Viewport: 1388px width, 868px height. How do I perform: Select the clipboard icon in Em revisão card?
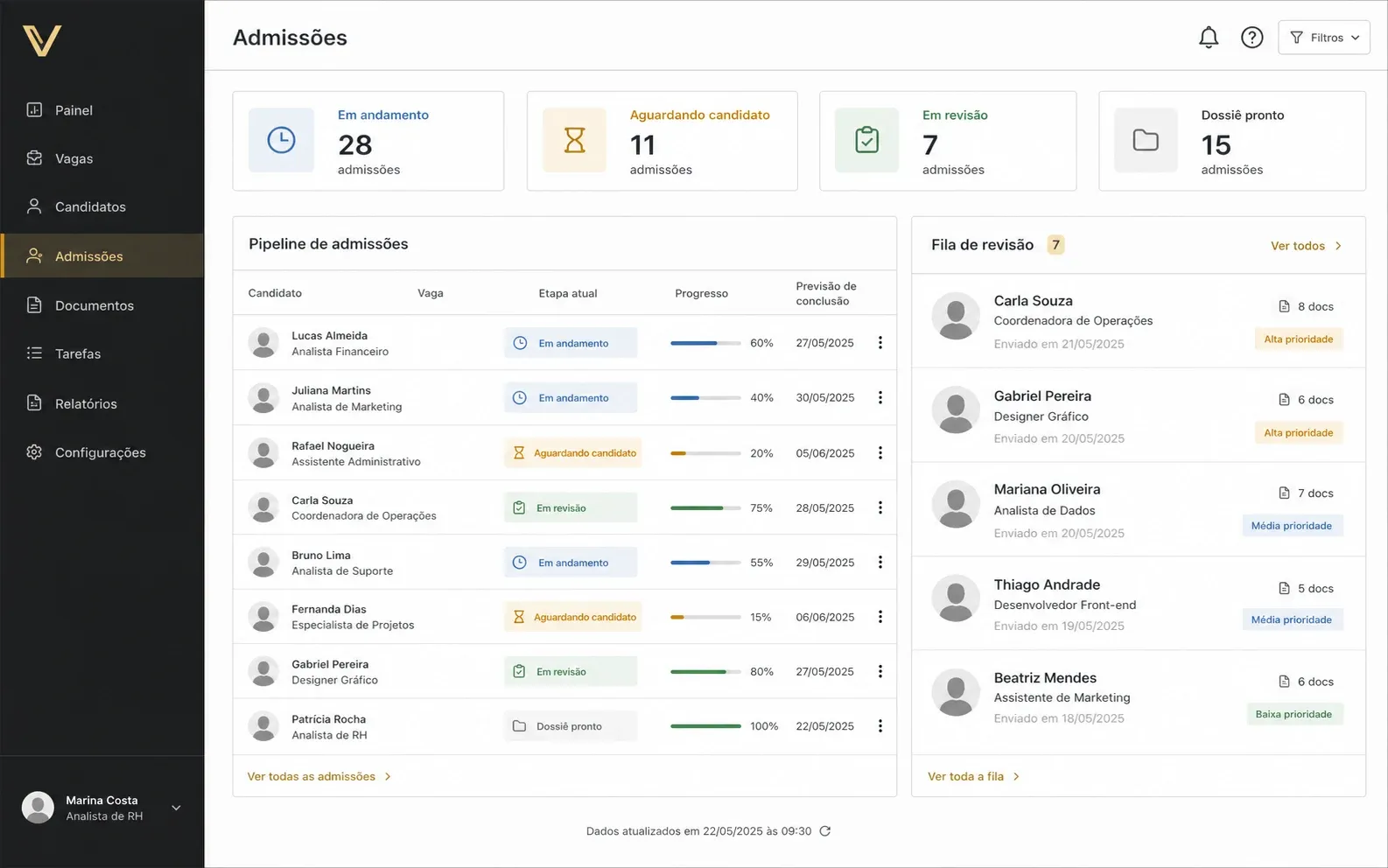[866, 140]
